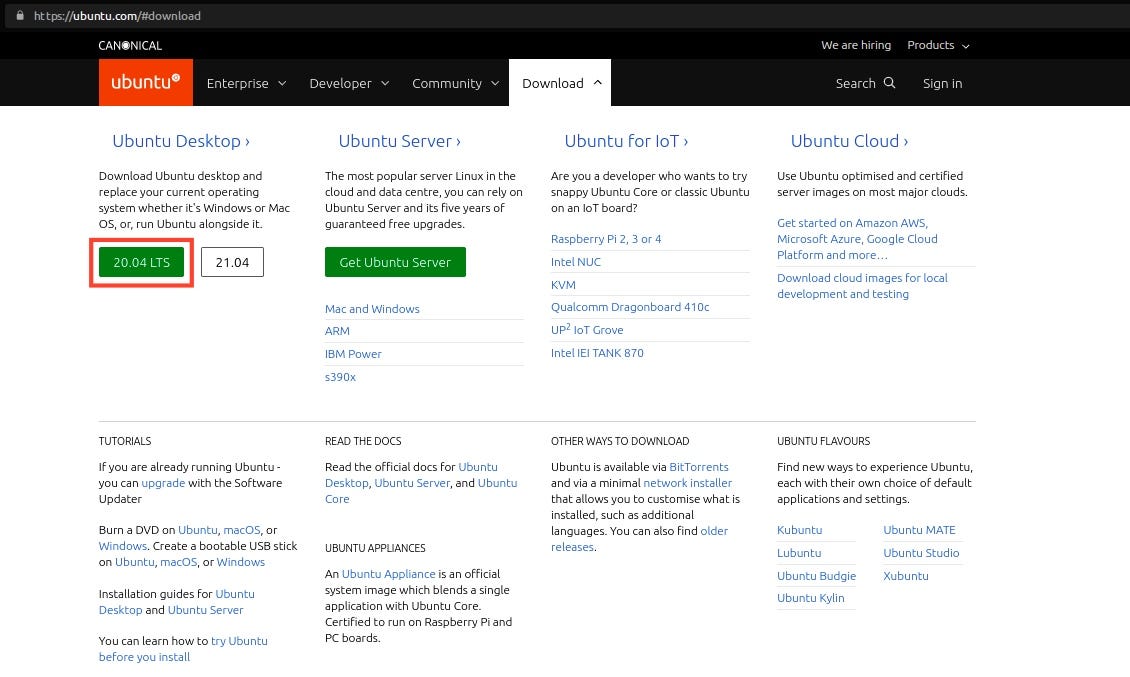Open the Ubuntu MATE link

(919, 530)
